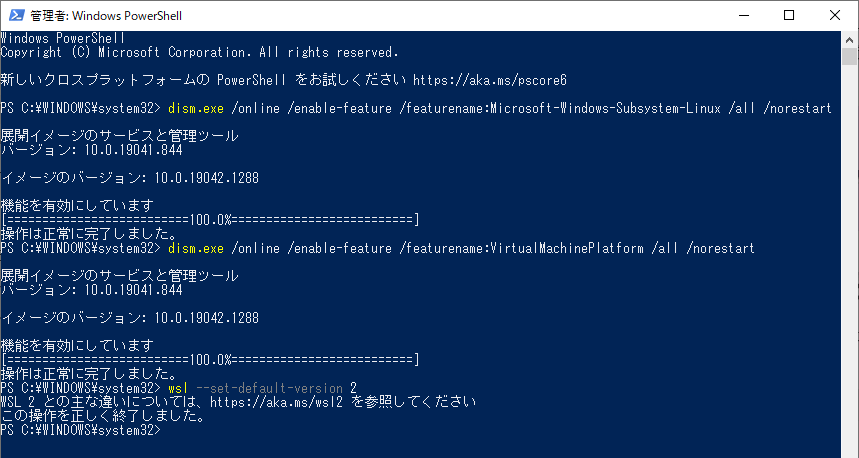This screenshot has height=458, width=859.
Task: Maximize the PowerShell window
Action: [x=789, y=15]
